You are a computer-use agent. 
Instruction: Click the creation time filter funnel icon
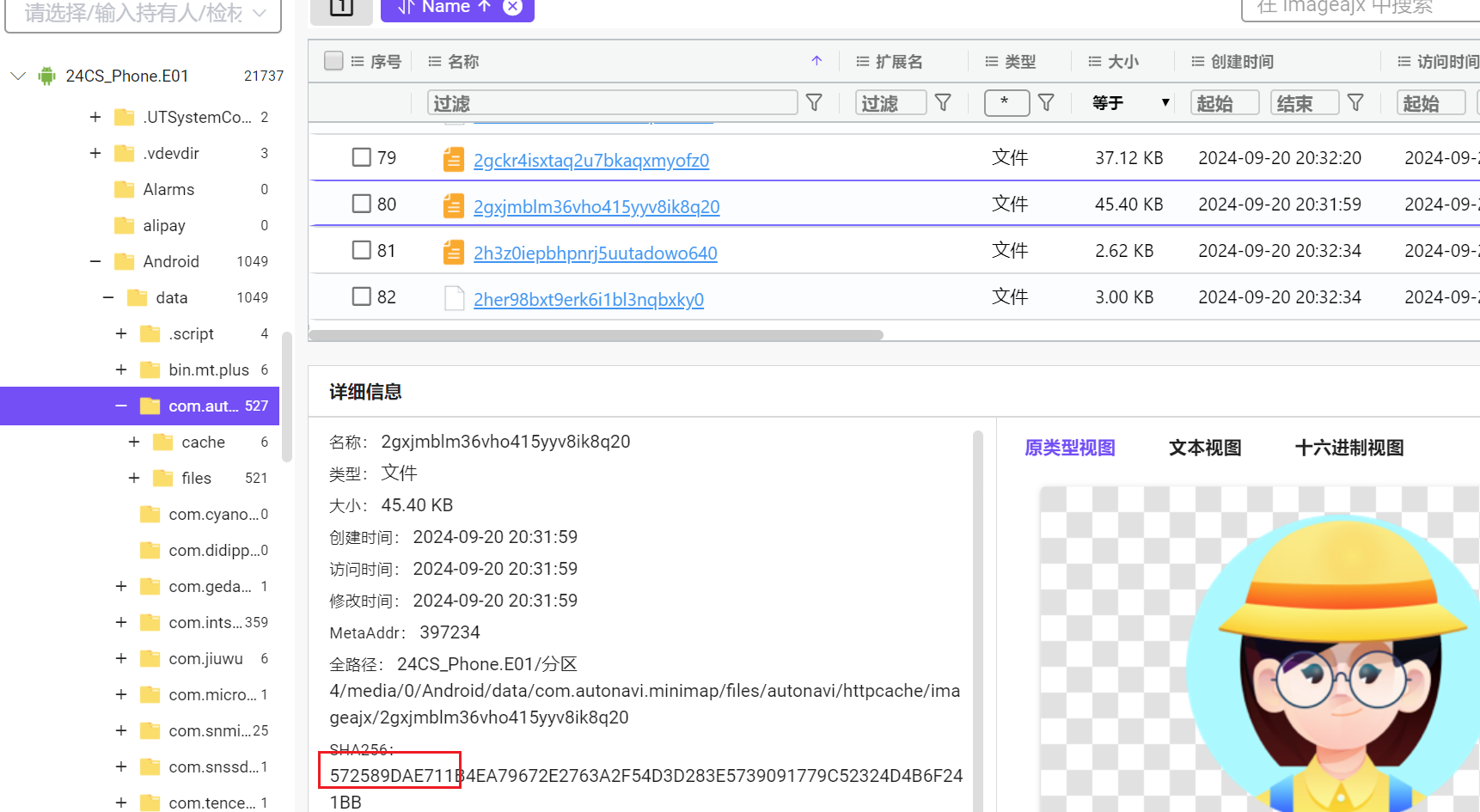(1355, 103)
